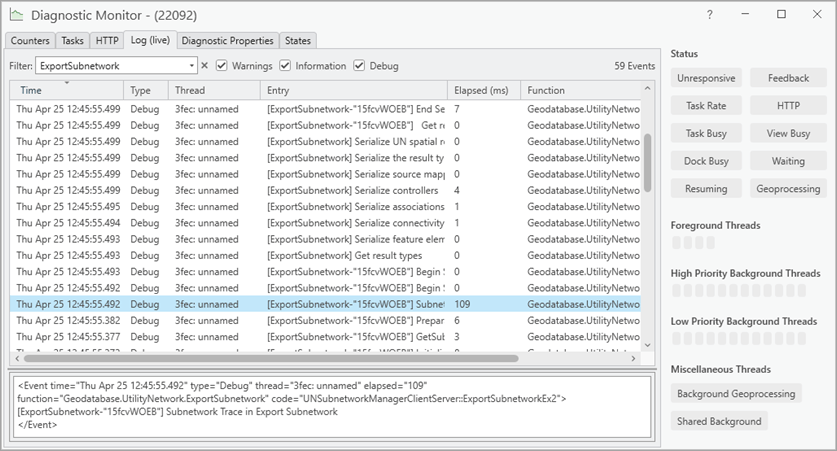
Task: Select the 'Serialize the result ty' log entry
Action: 325,158
